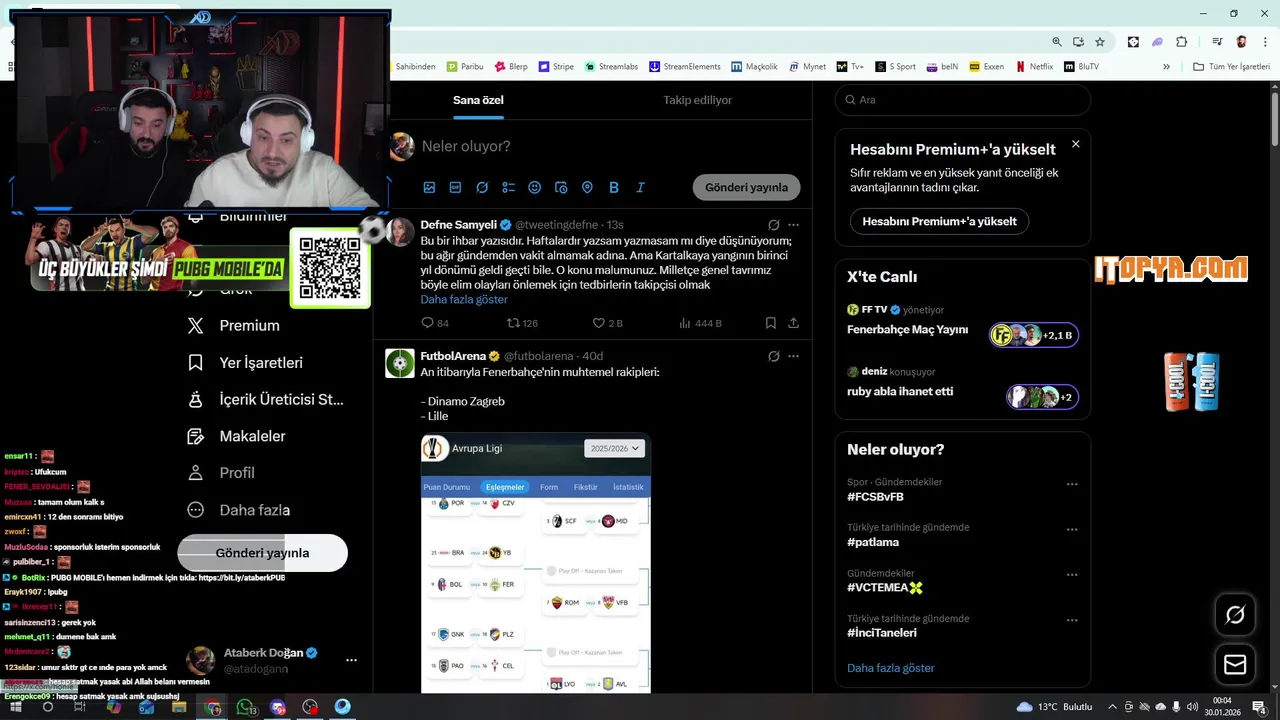Dismiss the Premium+ upgrade card
1280x720 pixels.
[x=1076, y=144]
